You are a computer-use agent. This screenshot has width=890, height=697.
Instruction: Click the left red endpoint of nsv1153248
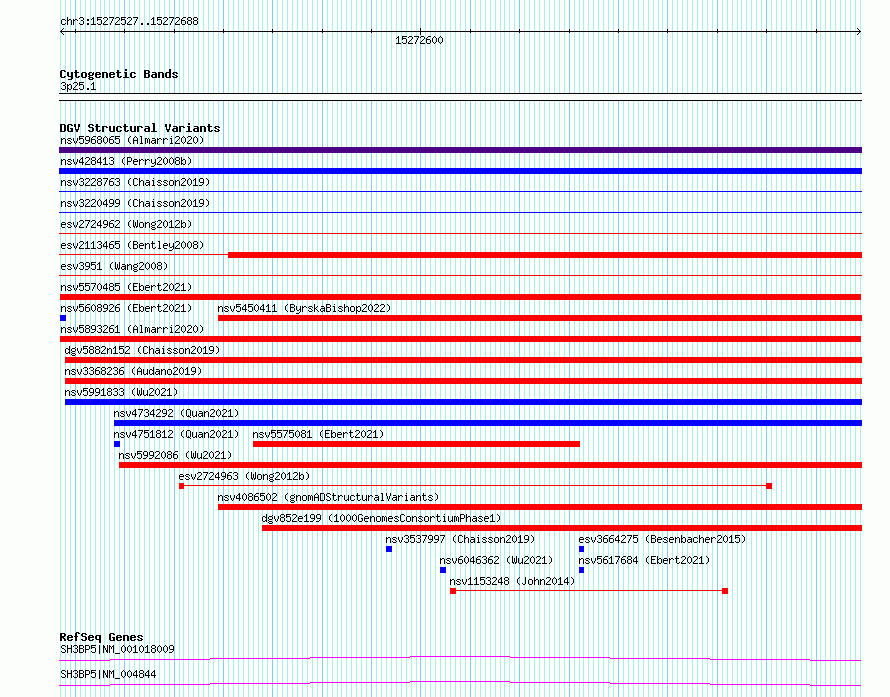453,591
